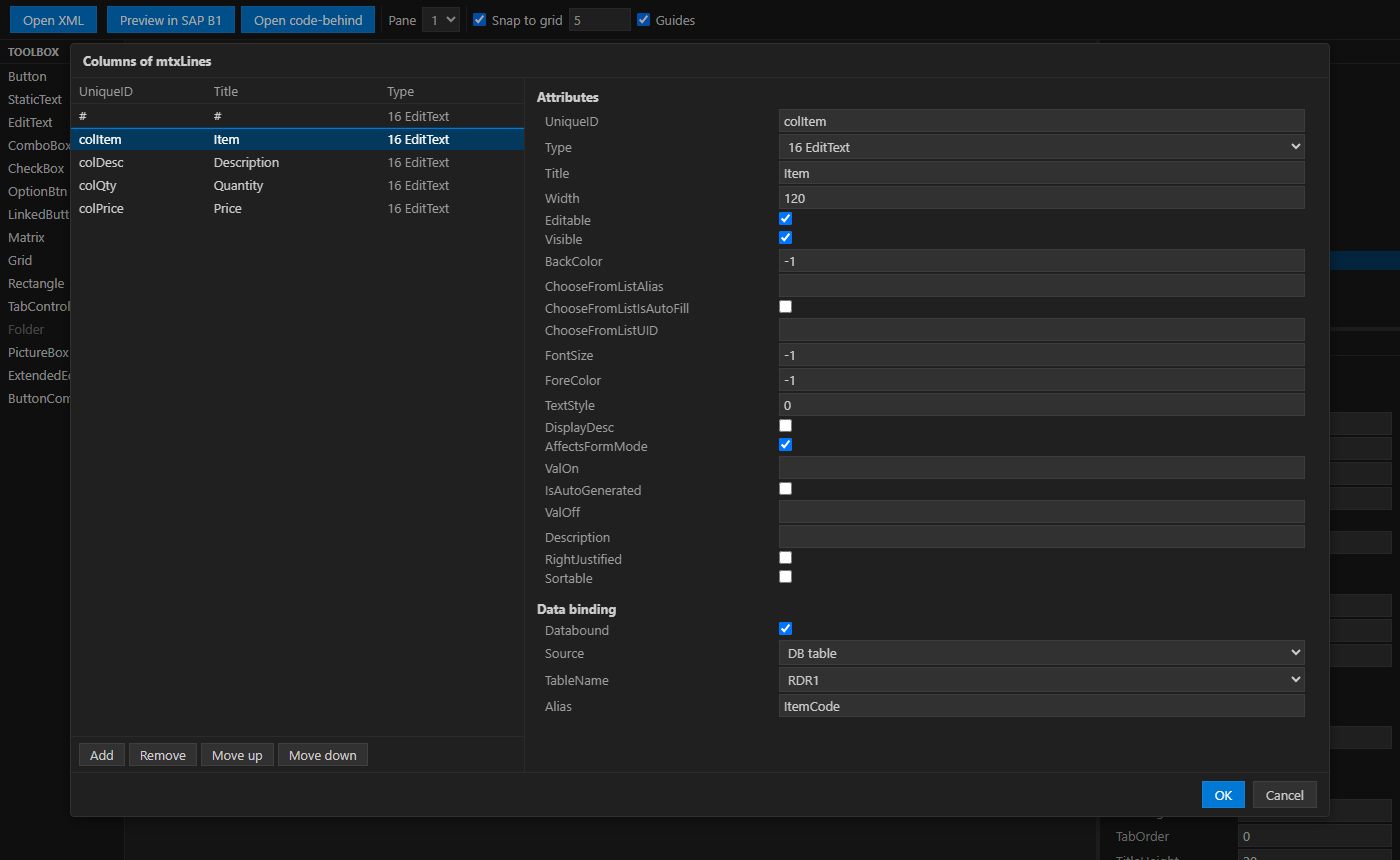The height and width of the screenshot is (860, 1400).
Task: Open the Source dropdown showing DB table
Action: 1041,653
